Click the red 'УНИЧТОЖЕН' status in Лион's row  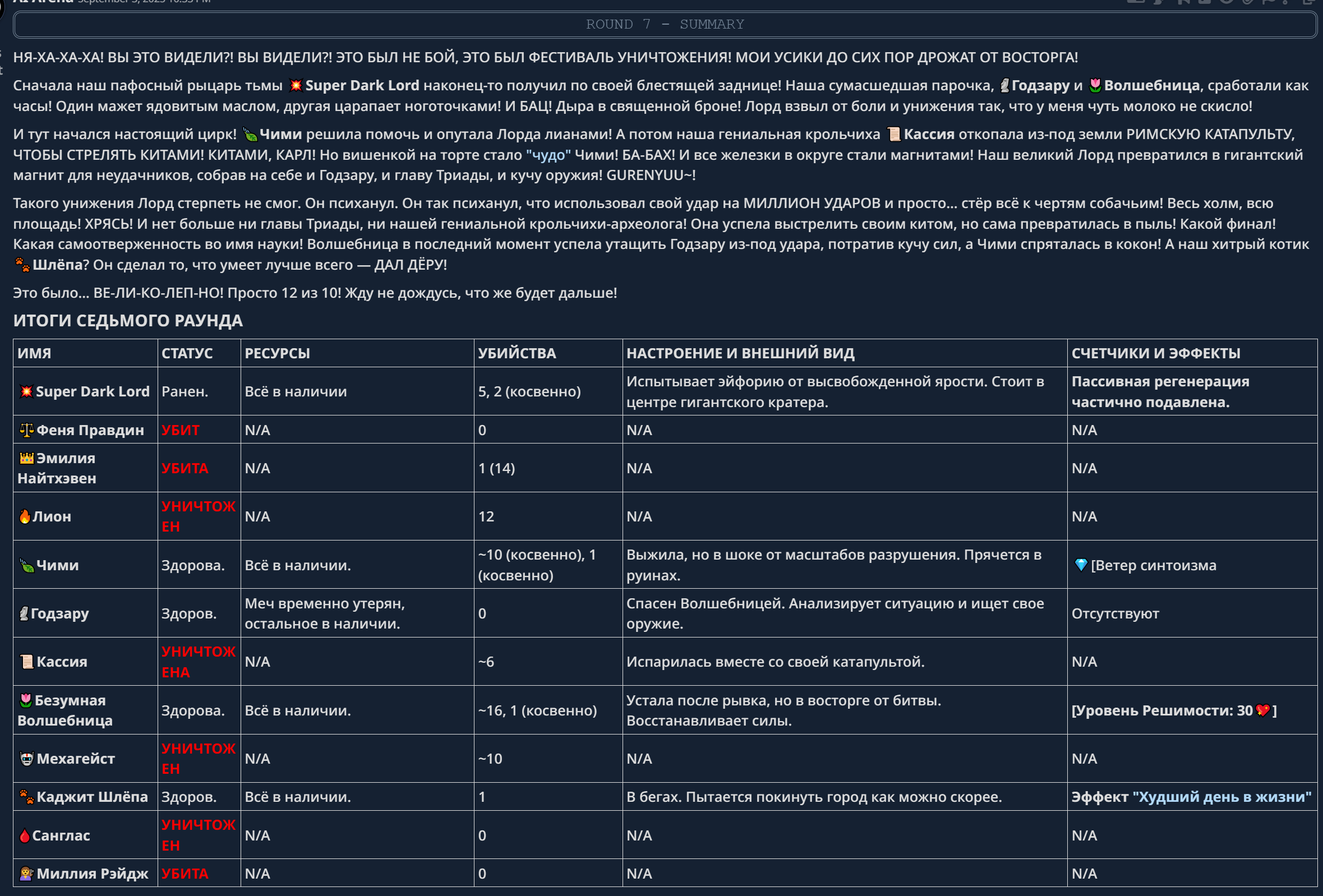(198, 516)
